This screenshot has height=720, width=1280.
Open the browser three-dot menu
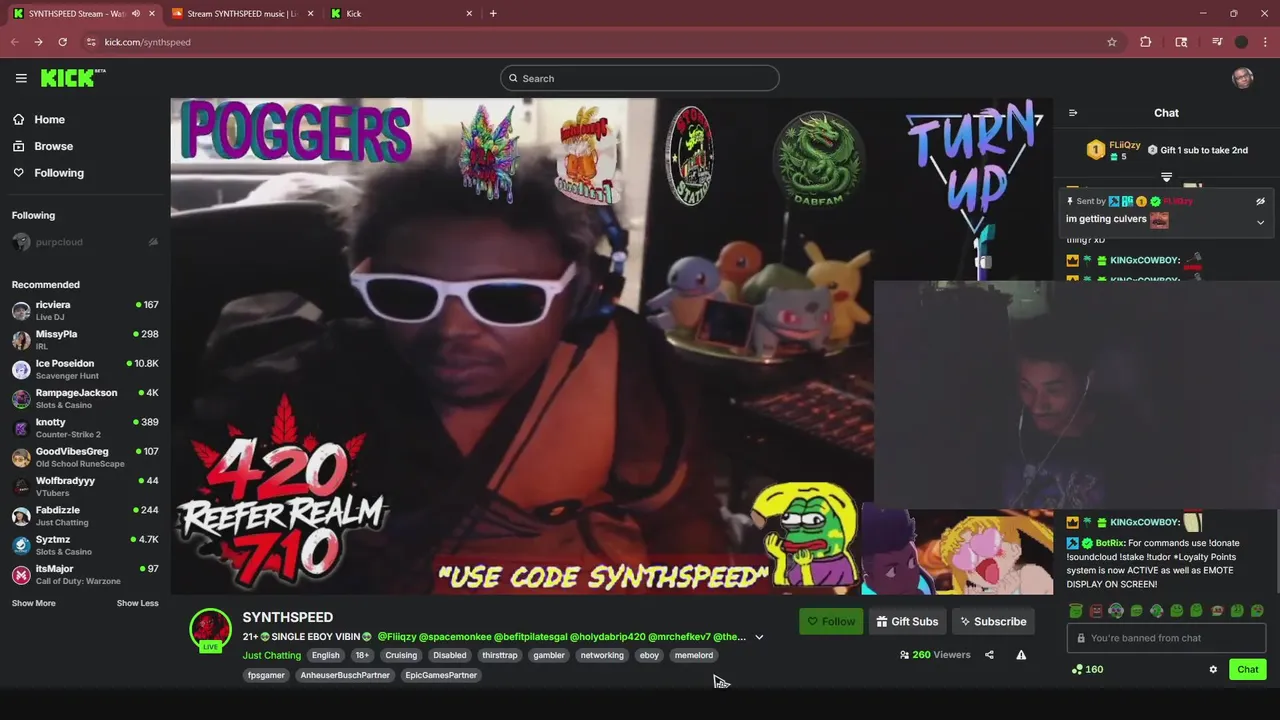pos(1266,42)
